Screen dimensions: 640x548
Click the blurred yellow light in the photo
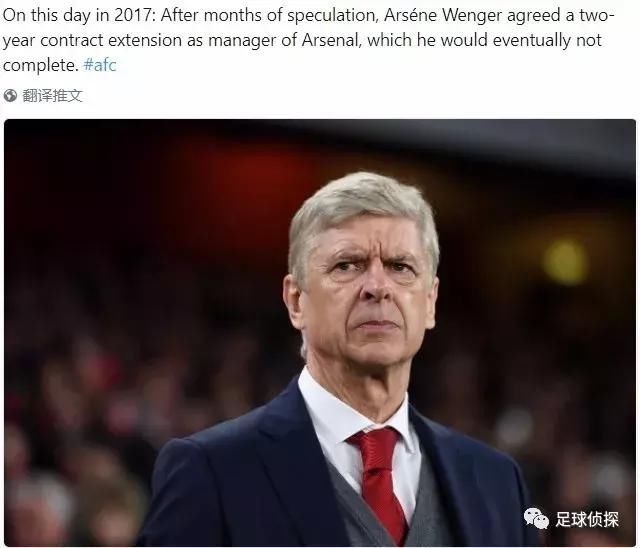click(565, 262)
